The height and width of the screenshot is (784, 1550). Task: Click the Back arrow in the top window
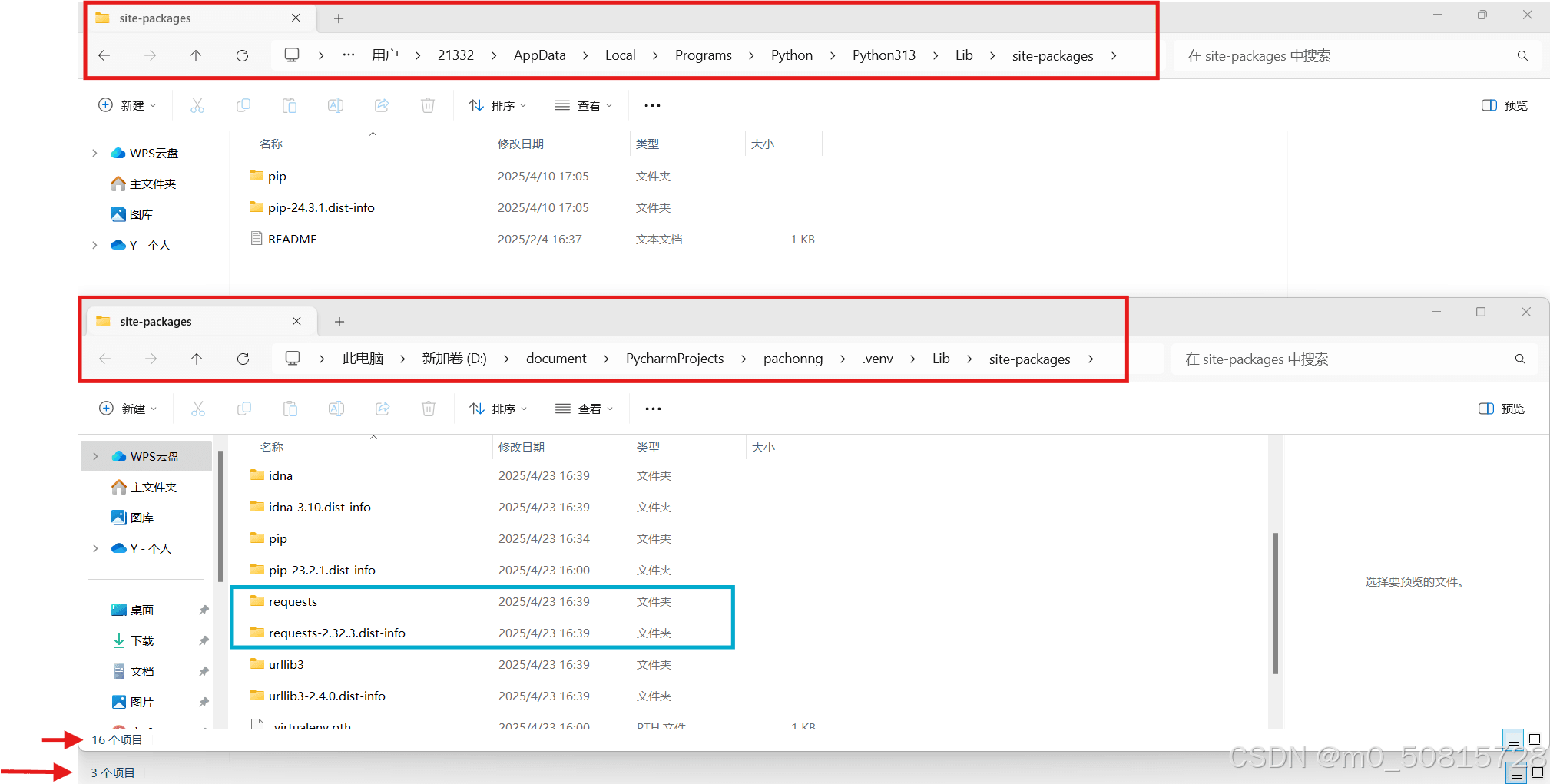pos(104,55)
